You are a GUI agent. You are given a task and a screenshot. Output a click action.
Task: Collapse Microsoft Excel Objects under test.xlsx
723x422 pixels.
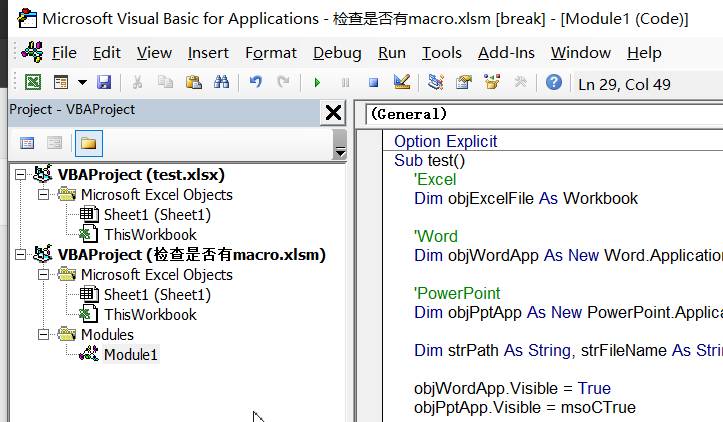(43, 195)
